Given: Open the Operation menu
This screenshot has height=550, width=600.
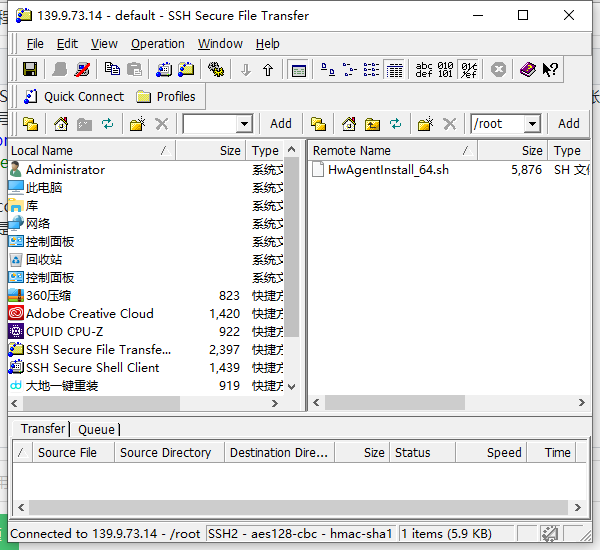Looking at the screenshot, I should coord(158,44).
